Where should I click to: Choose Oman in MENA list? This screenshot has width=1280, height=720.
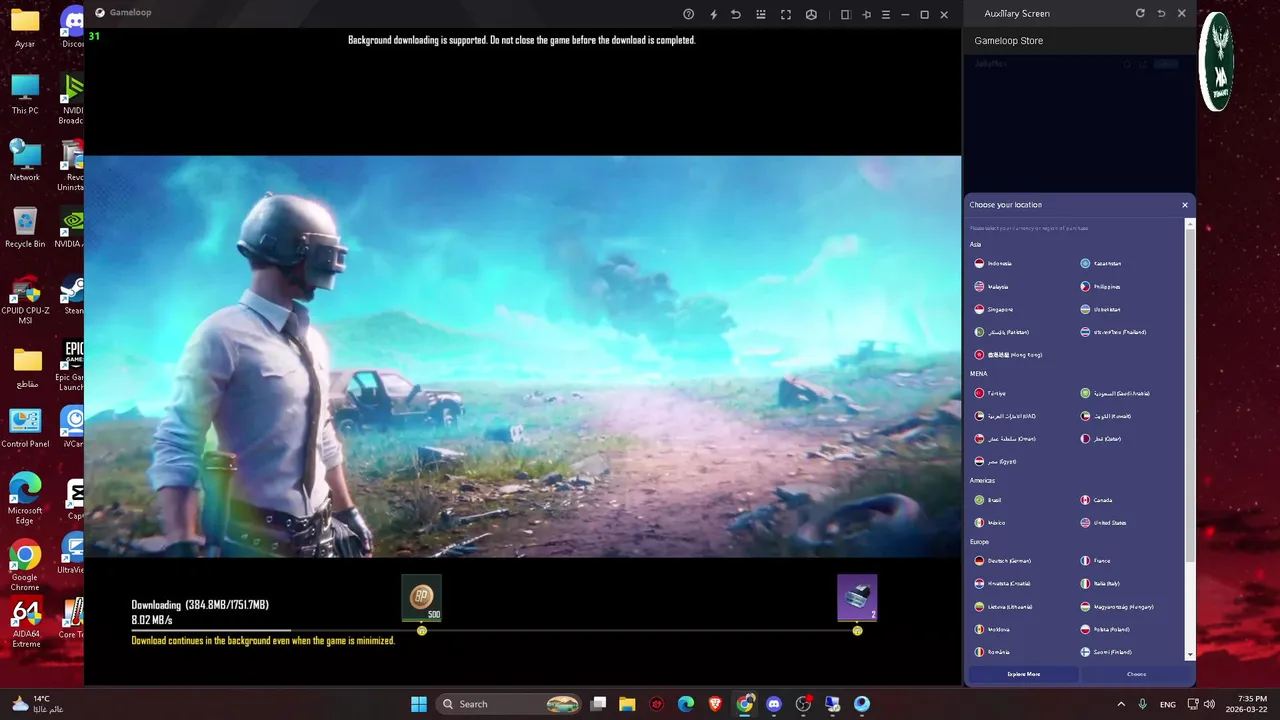pyautogui.click(x=1005, y=439)
